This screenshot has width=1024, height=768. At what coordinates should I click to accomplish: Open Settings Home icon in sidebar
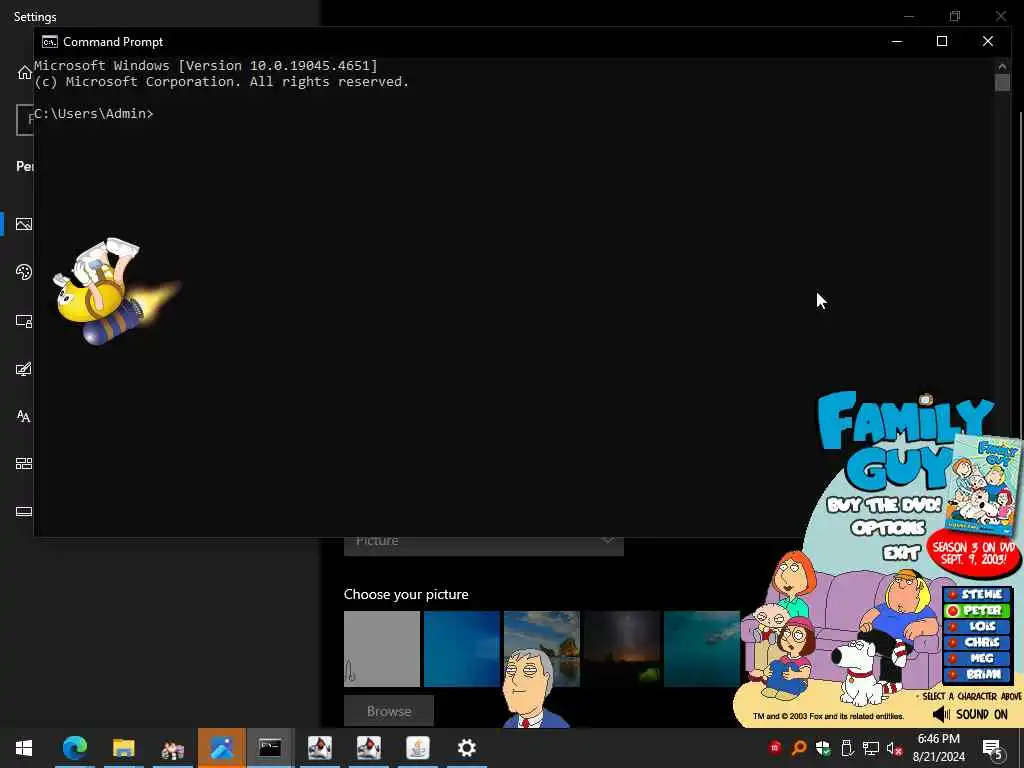point(24,72)
